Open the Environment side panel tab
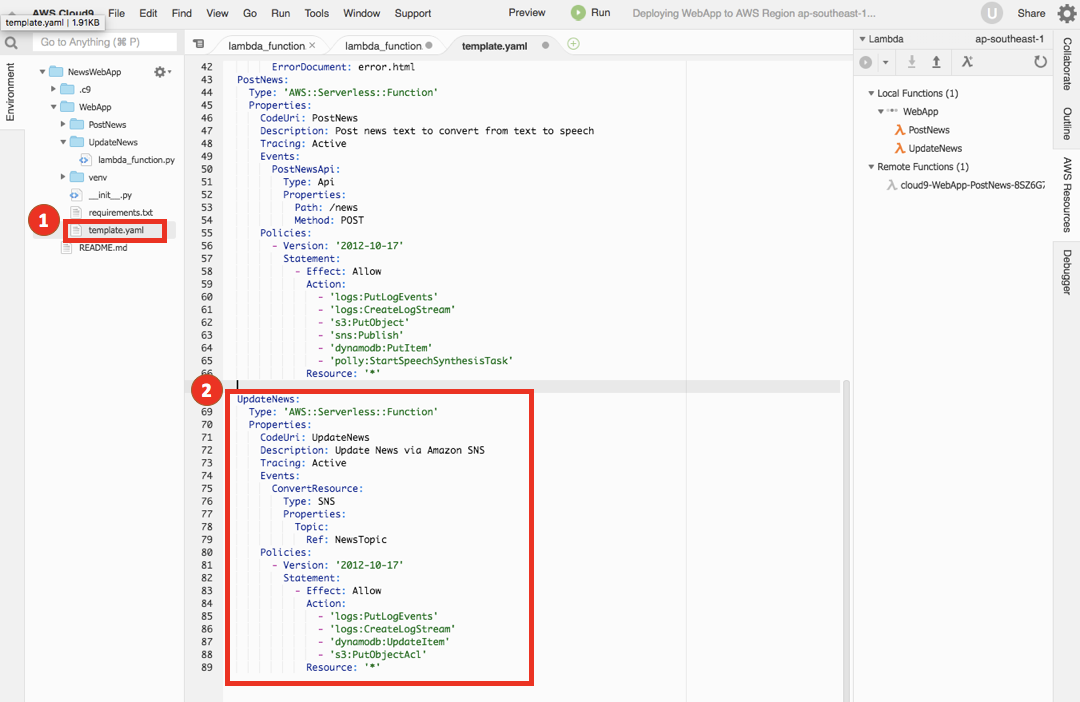Viewport: 1080px width, 702px height. click(x=10, y=92)
